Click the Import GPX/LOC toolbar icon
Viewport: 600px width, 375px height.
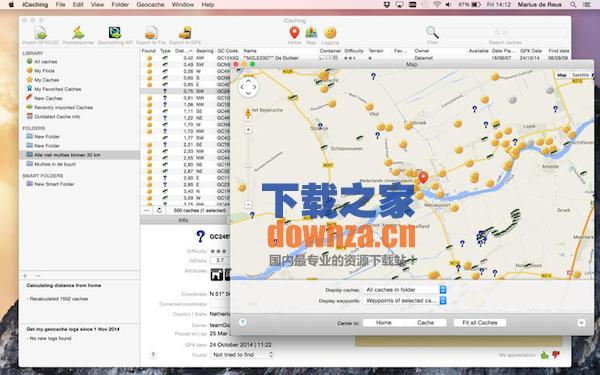(x=41, y=33)
